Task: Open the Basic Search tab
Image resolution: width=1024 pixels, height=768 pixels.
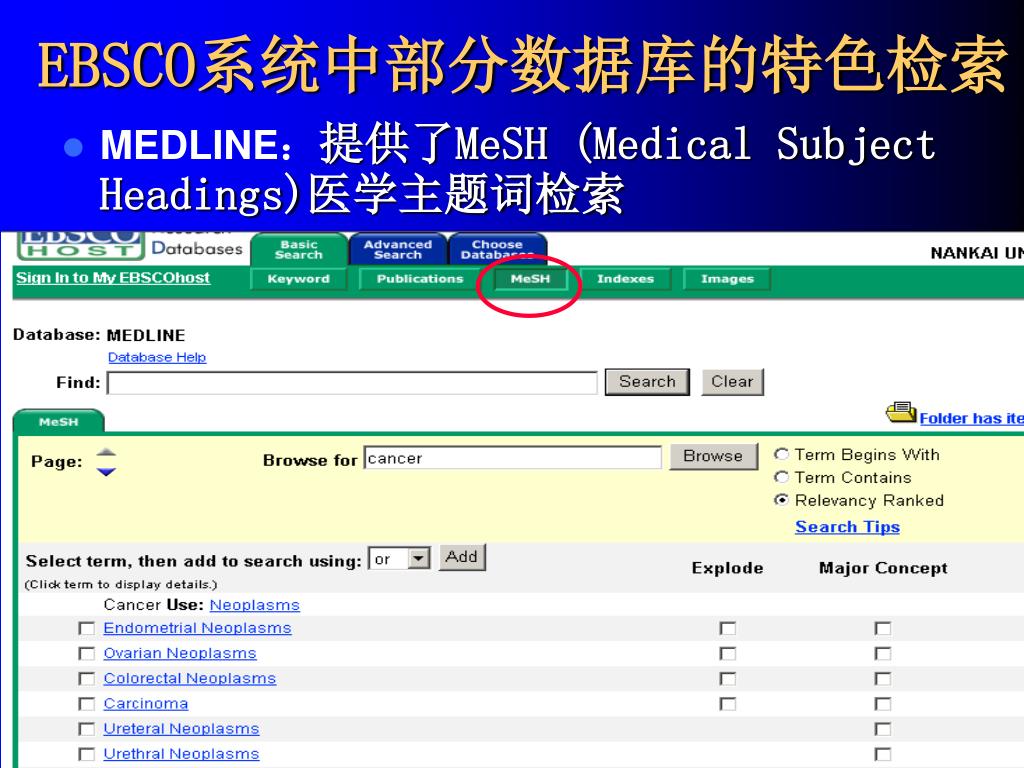Action: (x=298, y=249)
